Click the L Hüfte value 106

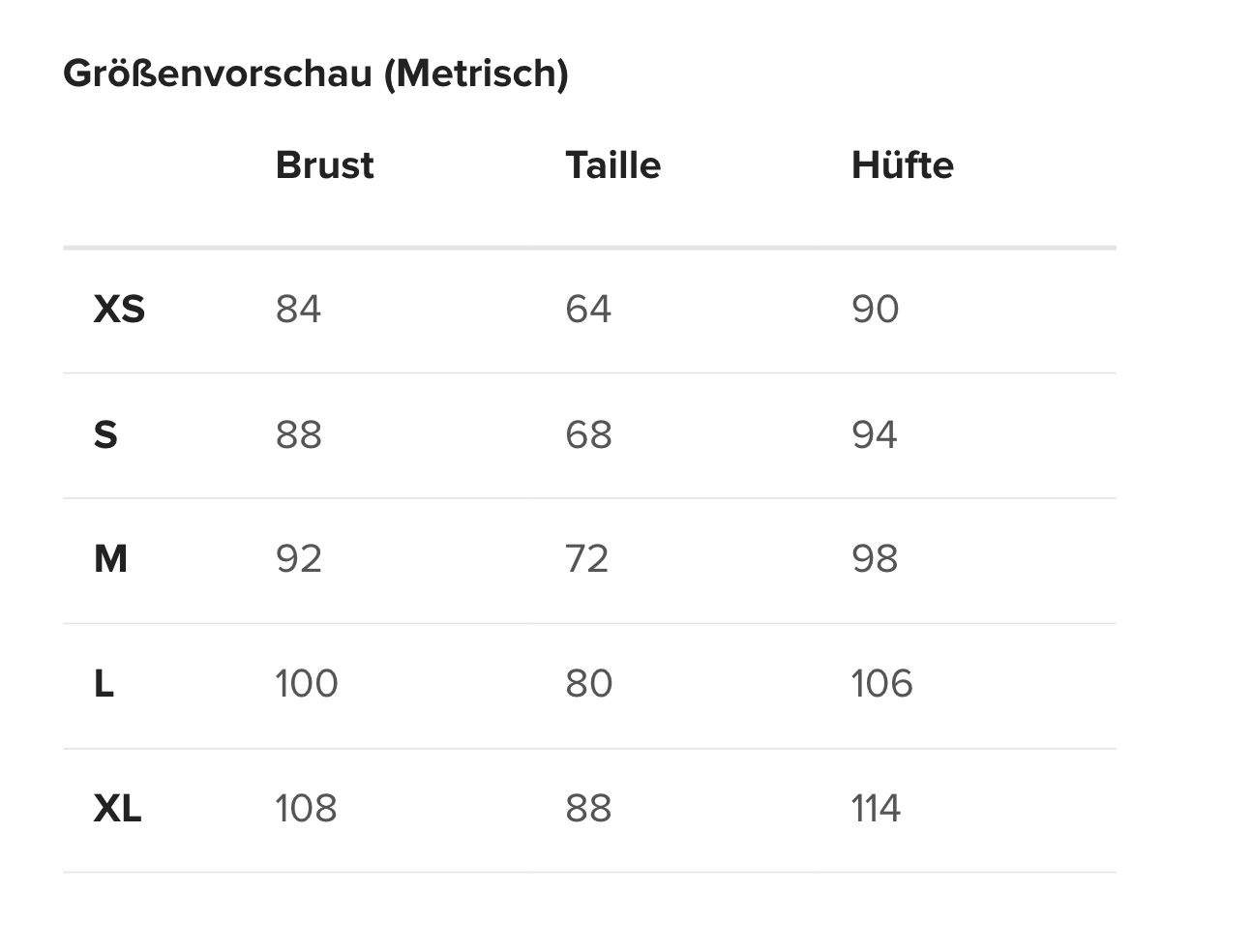click(x=881, y=684)
